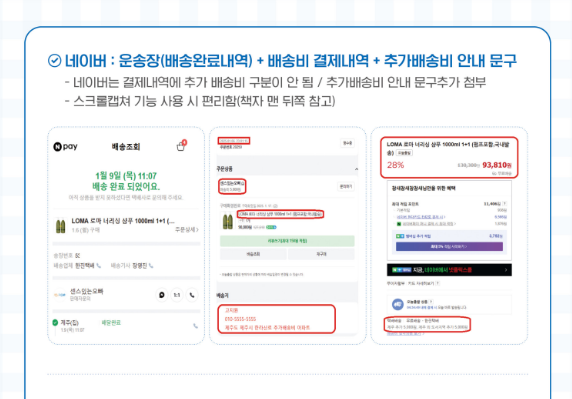Screen dimensions: 572x399
Task: Click the Npay logo
Action: [x=65, y=147]
